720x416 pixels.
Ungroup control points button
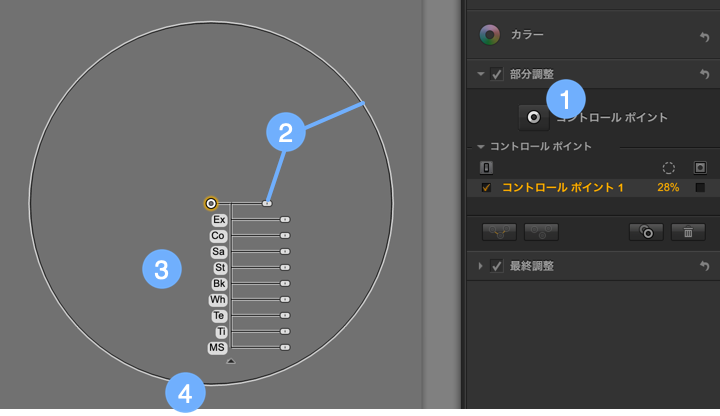click(x=541, y=232)
